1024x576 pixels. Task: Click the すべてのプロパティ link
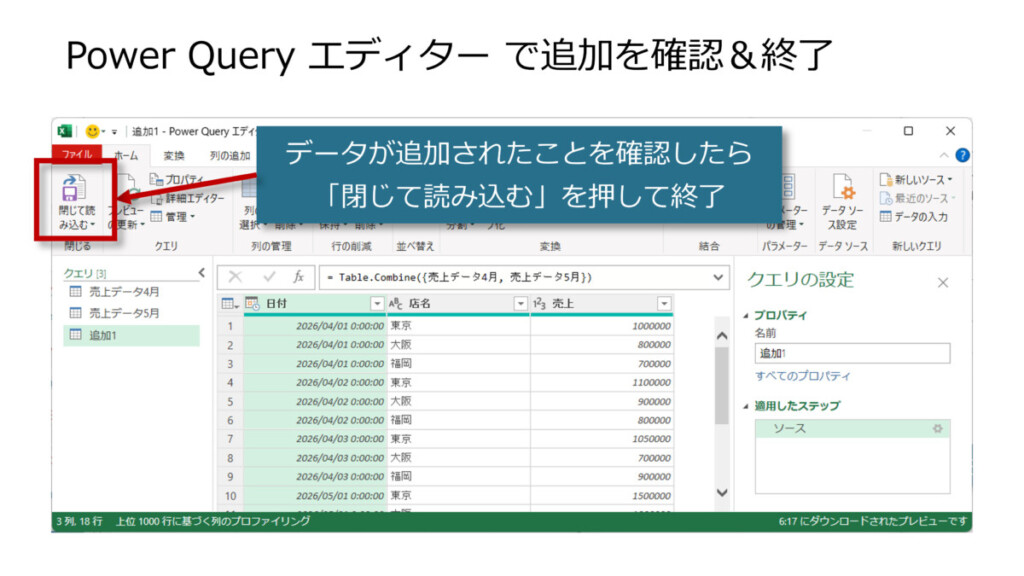tap(803, 376)
